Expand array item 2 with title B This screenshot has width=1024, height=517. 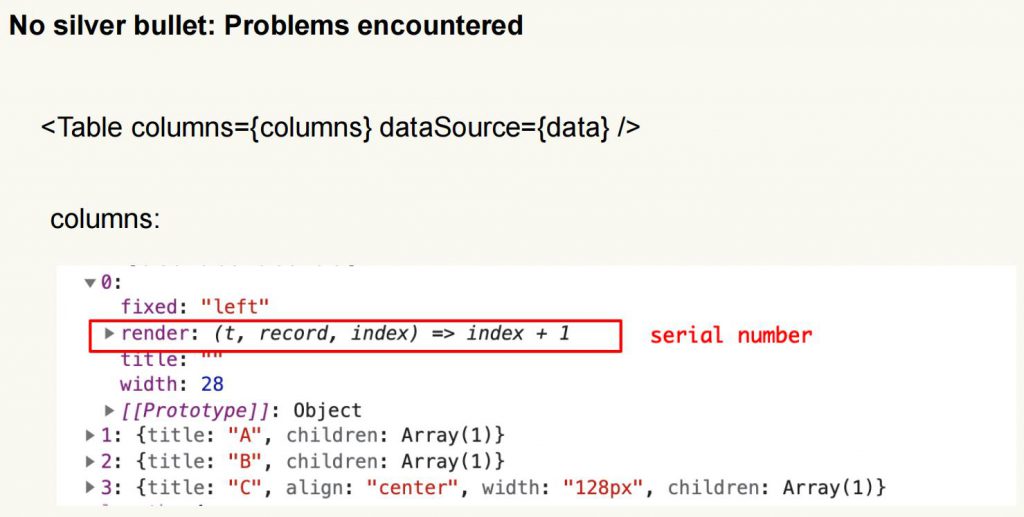[x=91, y=462]
